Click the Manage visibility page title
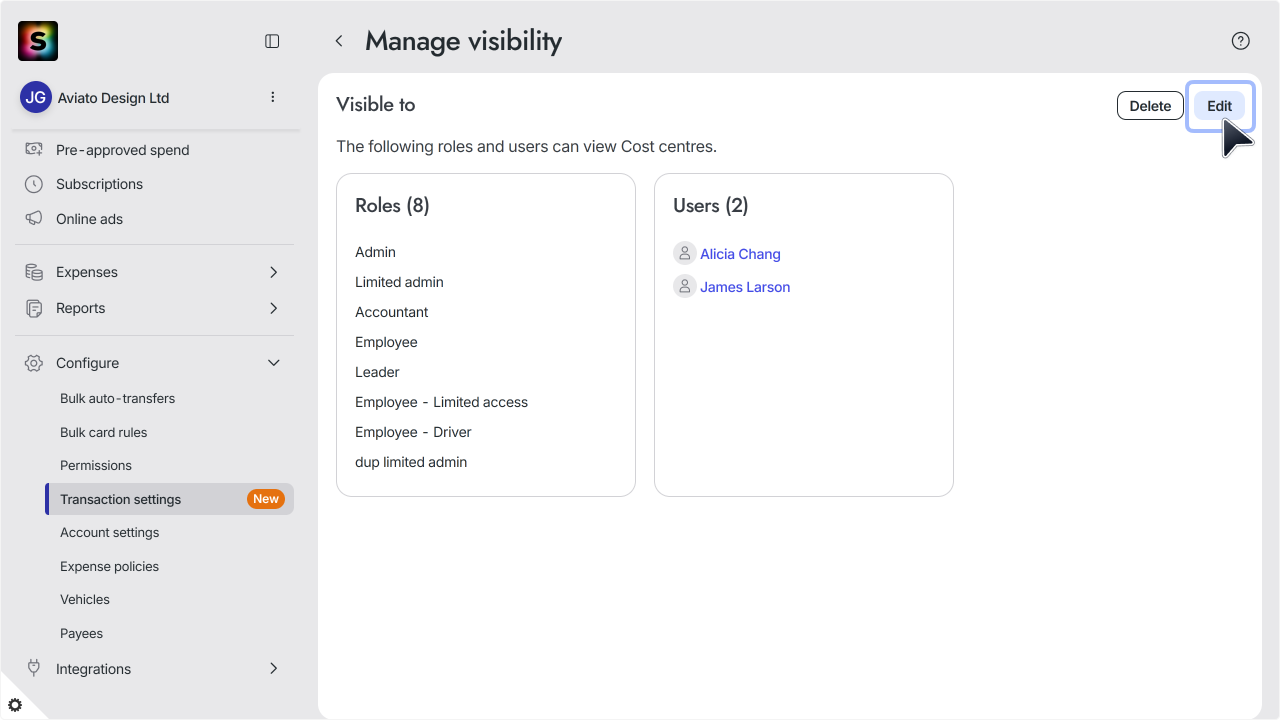 point(463,41)
